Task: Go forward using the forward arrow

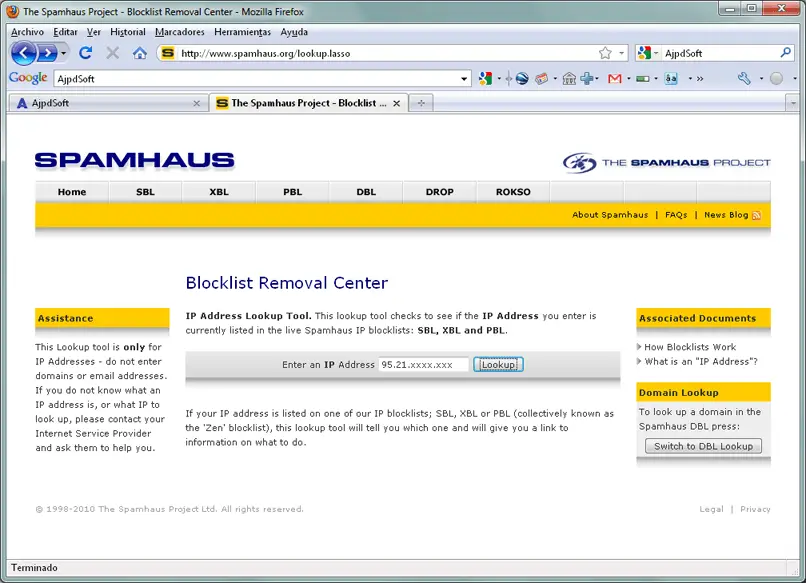Action: click(x=48, y=53)
